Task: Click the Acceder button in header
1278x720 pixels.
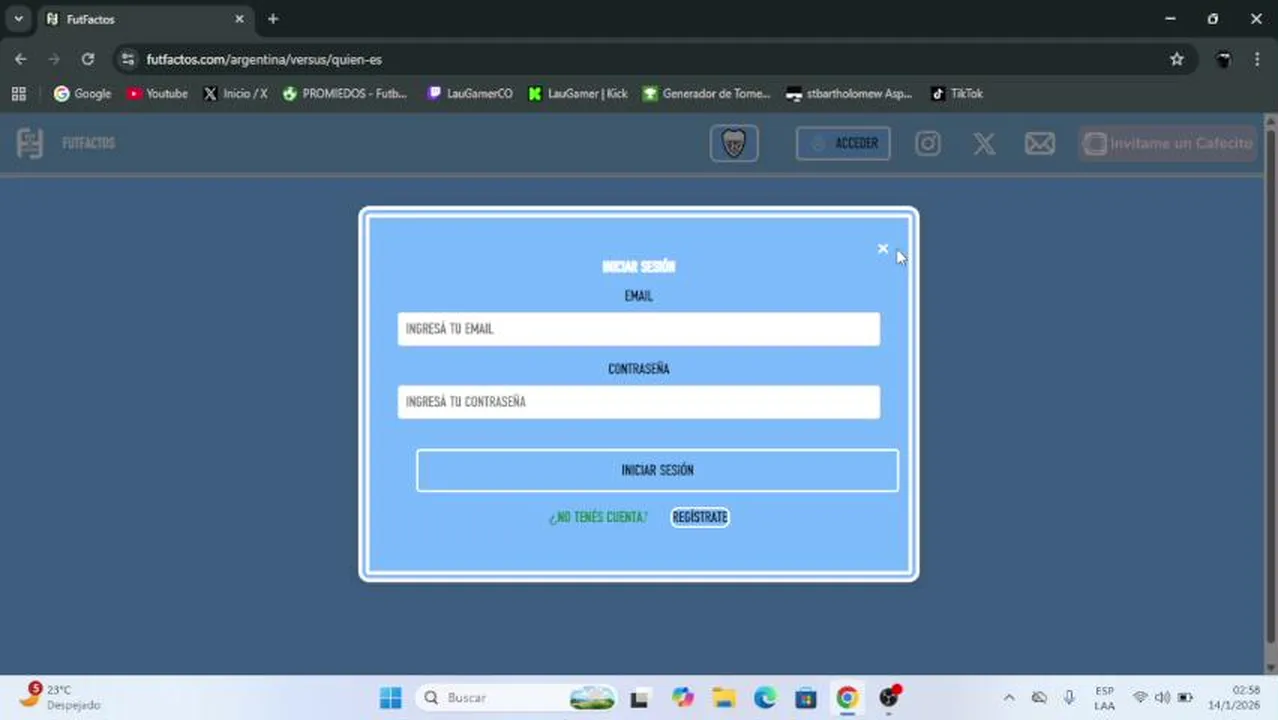Action: pyautogui.click(x=843, y=143)
